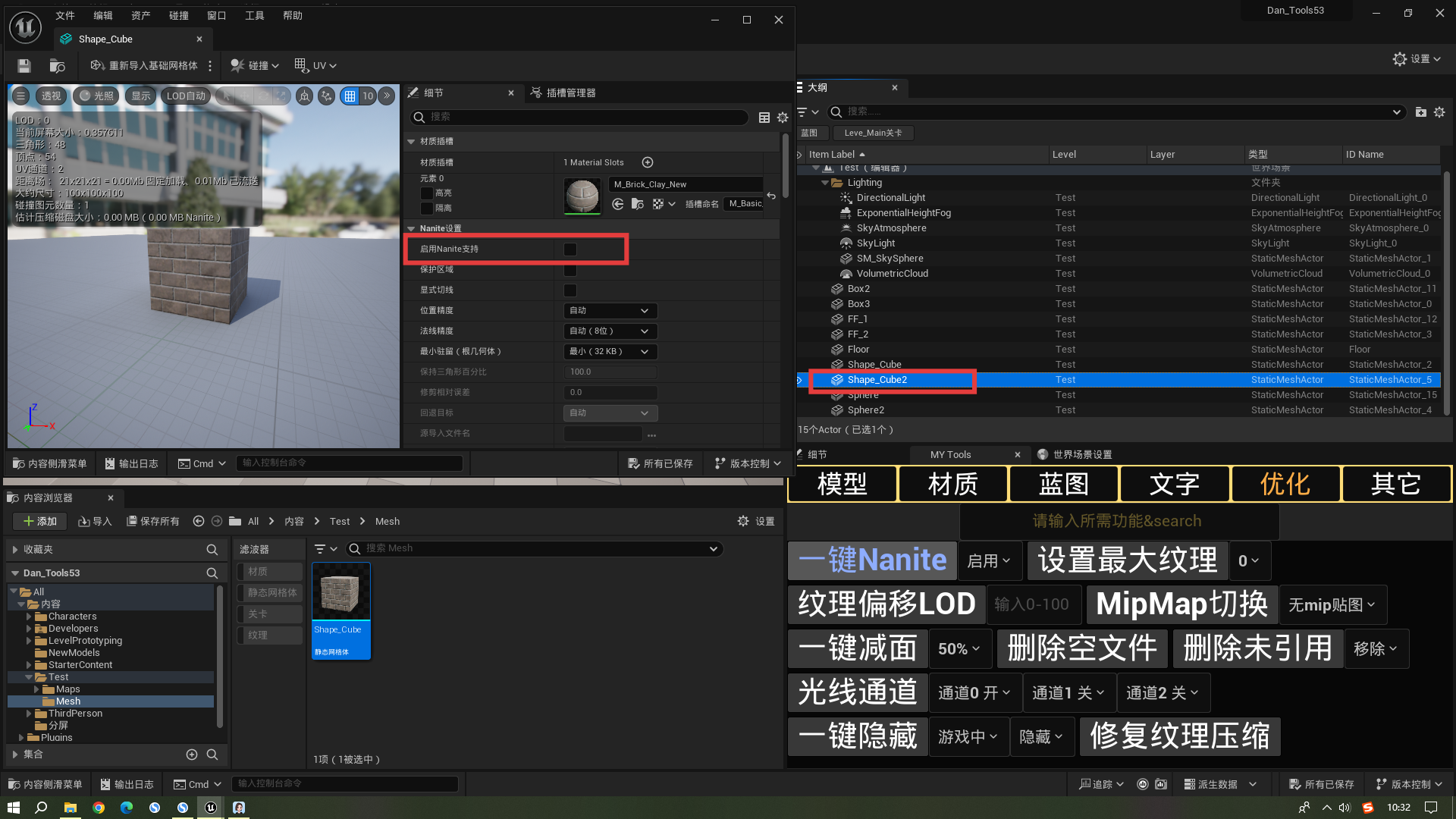Select the 优化 category tab
Image resolution: width=1456 pixels, height=819 pixels.
(x=1285, y=484)
